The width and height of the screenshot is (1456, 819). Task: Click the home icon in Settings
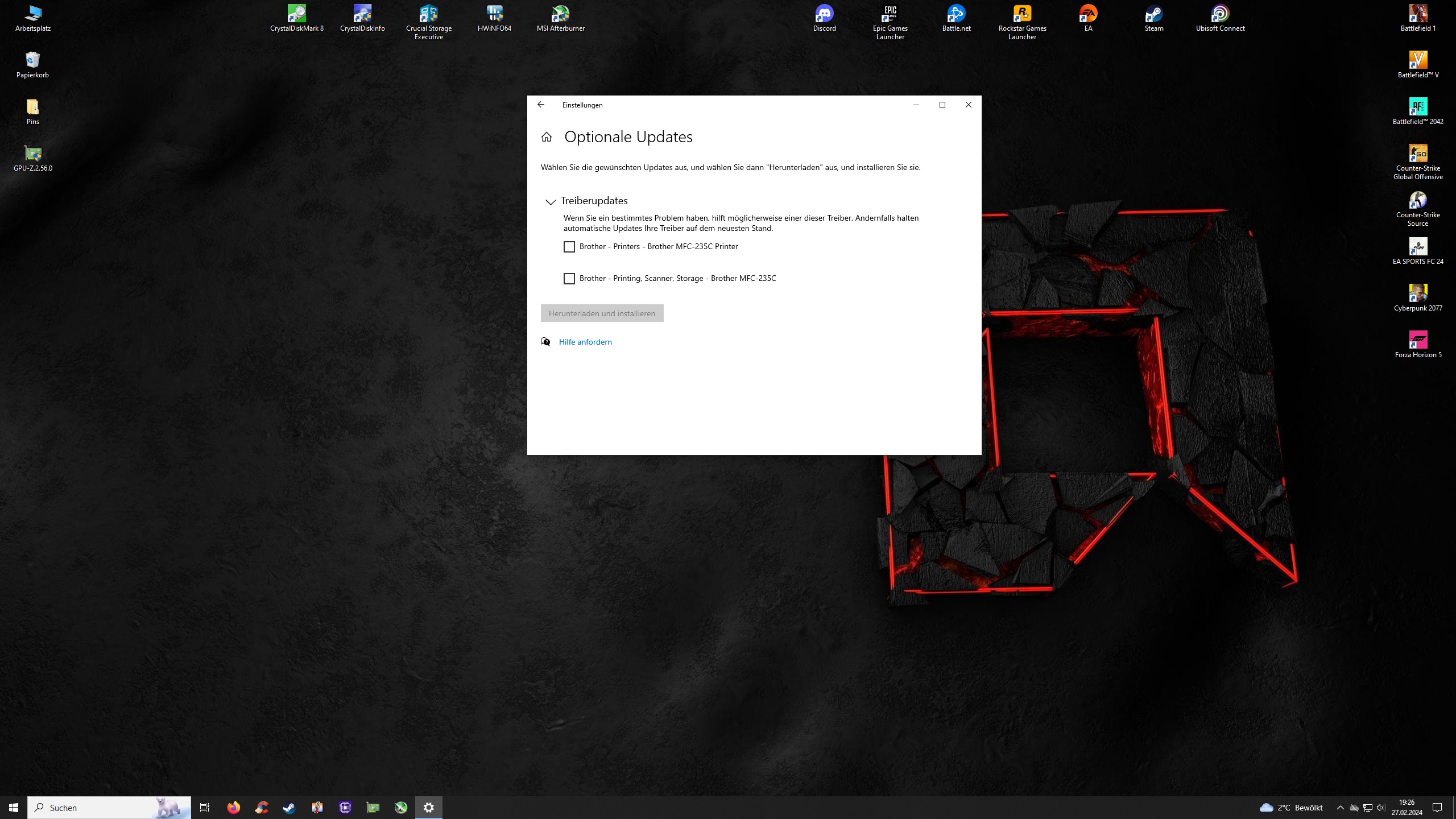(x=547, y=137)
